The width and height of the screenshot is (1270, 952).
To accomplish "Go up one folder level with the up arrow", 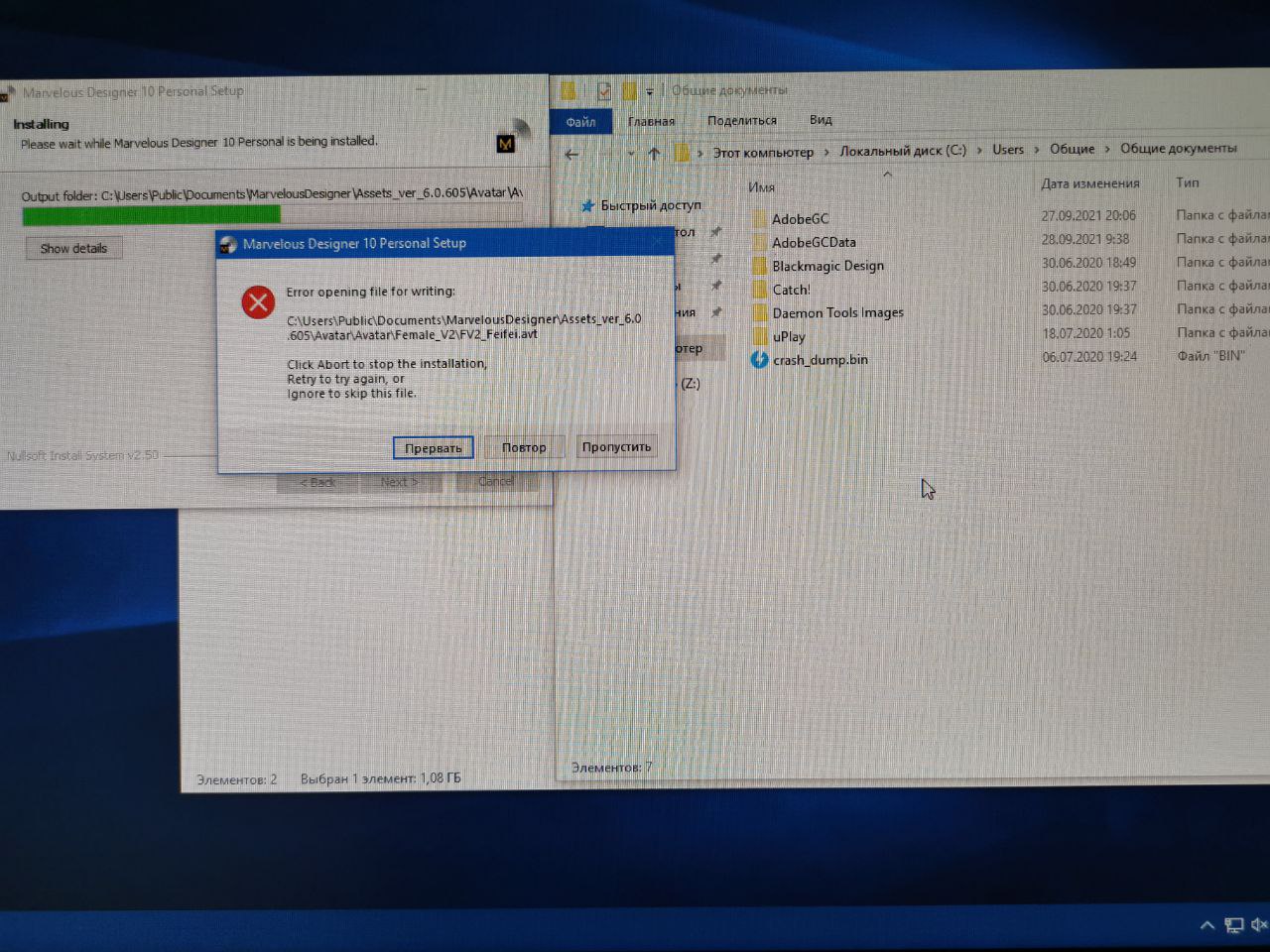I will 654,154.
